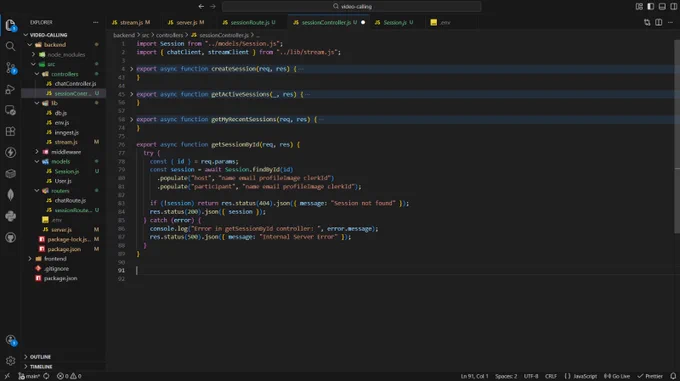Open editor More Actions ellipsis
This screenshot has height=381, width=680.
click(x=670, y=23)
